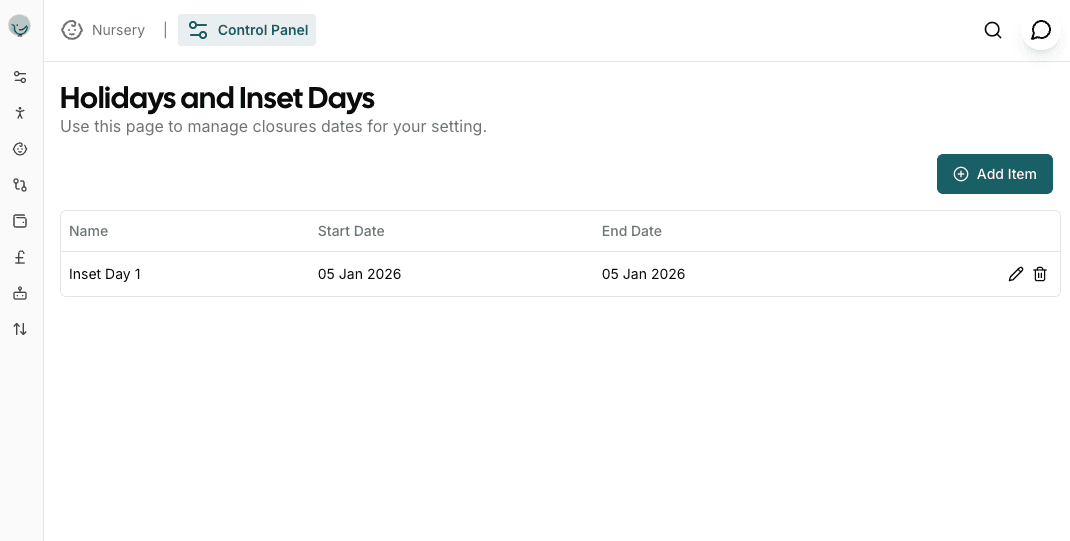Open the baby face icon in sidebar
Screen dimensions: 1070x541
[20, 149]
